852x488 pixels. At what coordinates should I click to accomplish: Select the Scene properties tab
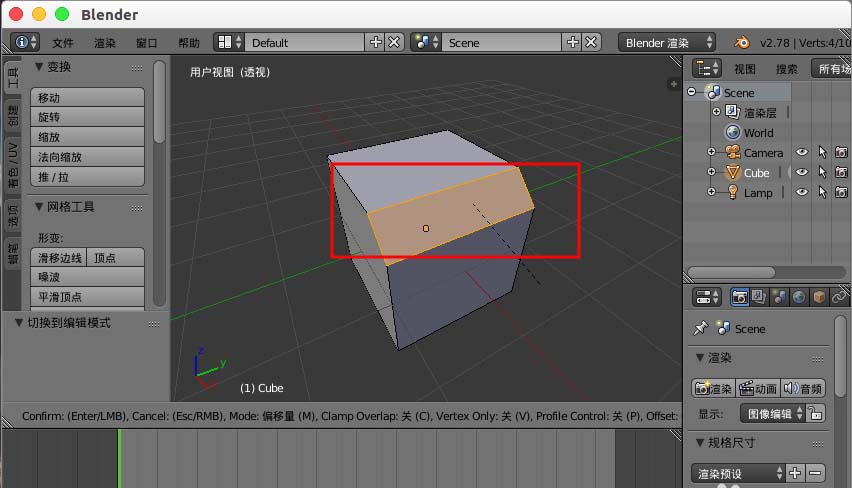pyautogui.click(x=779, y=297)
